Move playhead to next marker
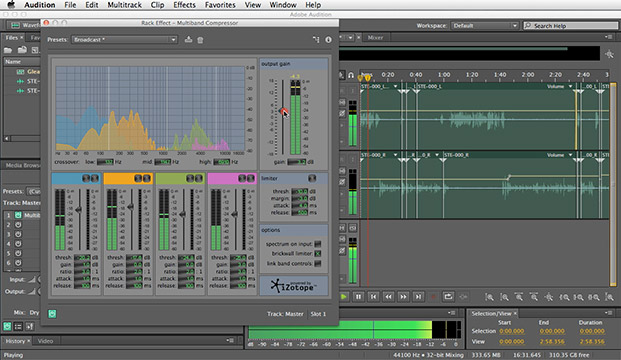 click(418, 296)
